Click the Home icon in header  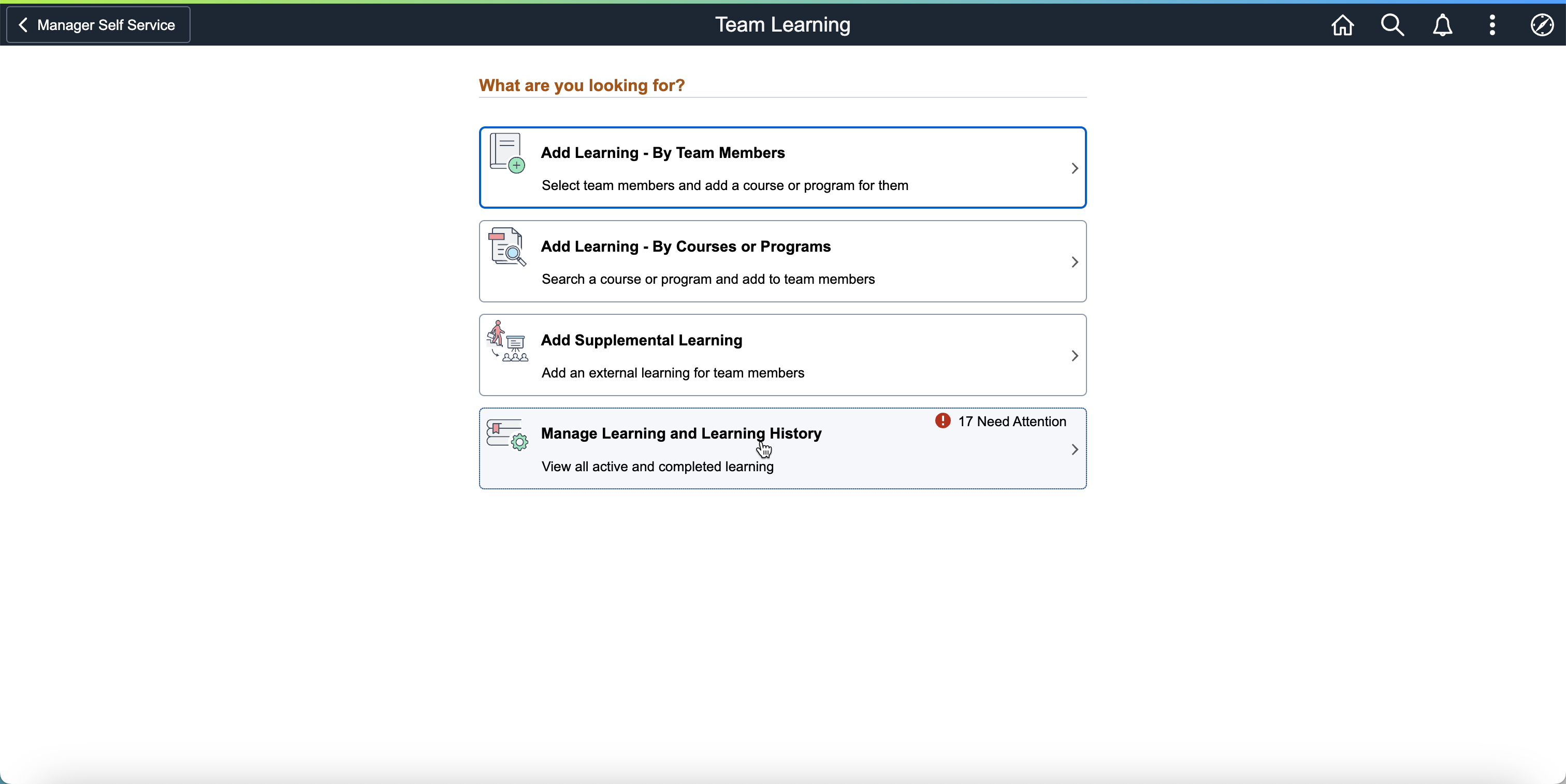1342,25
